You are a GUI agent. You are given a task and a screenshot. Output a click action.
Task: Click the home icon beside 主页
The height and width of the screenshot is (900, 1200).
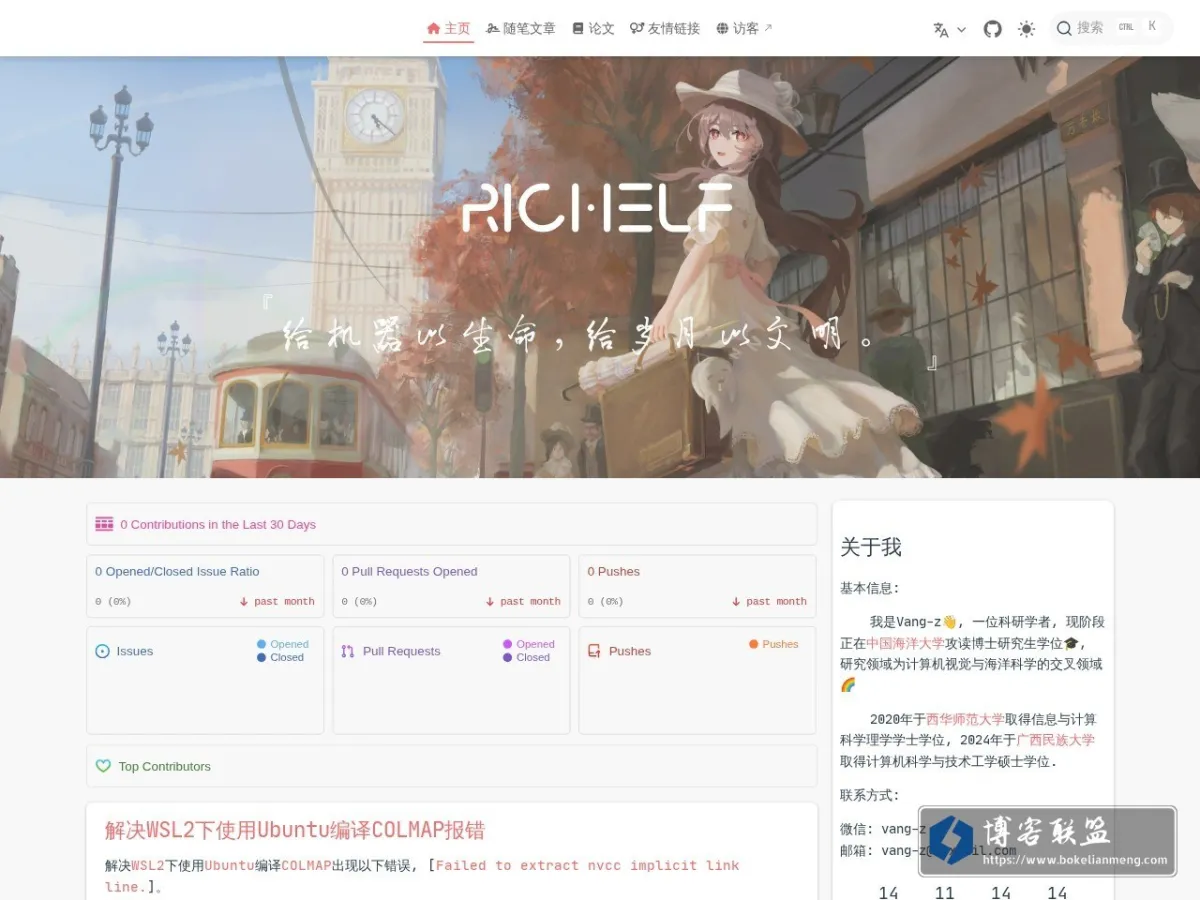[433, 29]
